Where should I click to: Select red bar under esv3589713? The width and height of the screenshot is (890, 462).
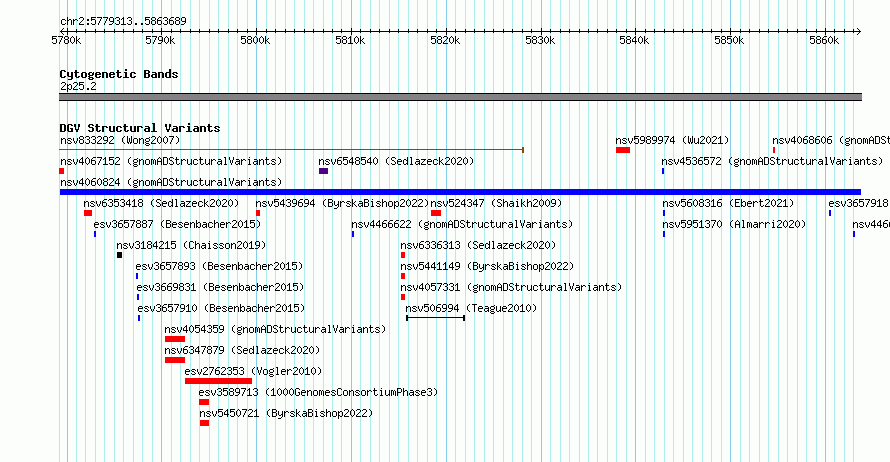tap(204, 402)
